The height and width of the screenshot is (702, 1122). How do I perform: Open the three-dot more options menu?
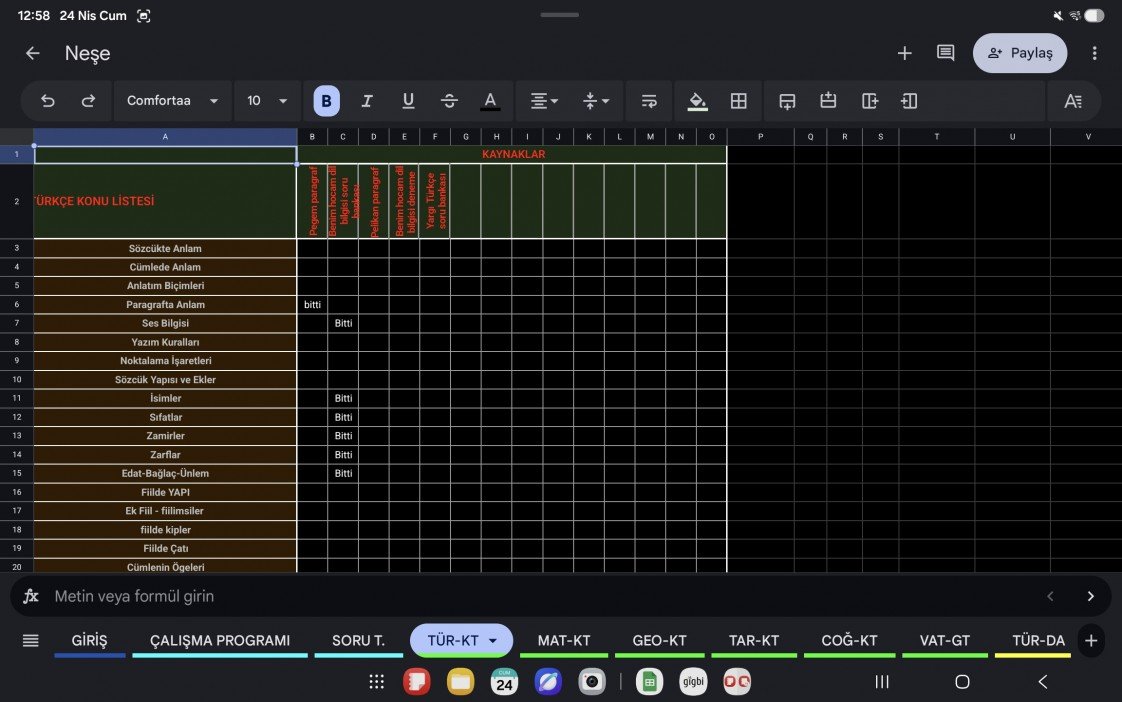point(1094,53)
